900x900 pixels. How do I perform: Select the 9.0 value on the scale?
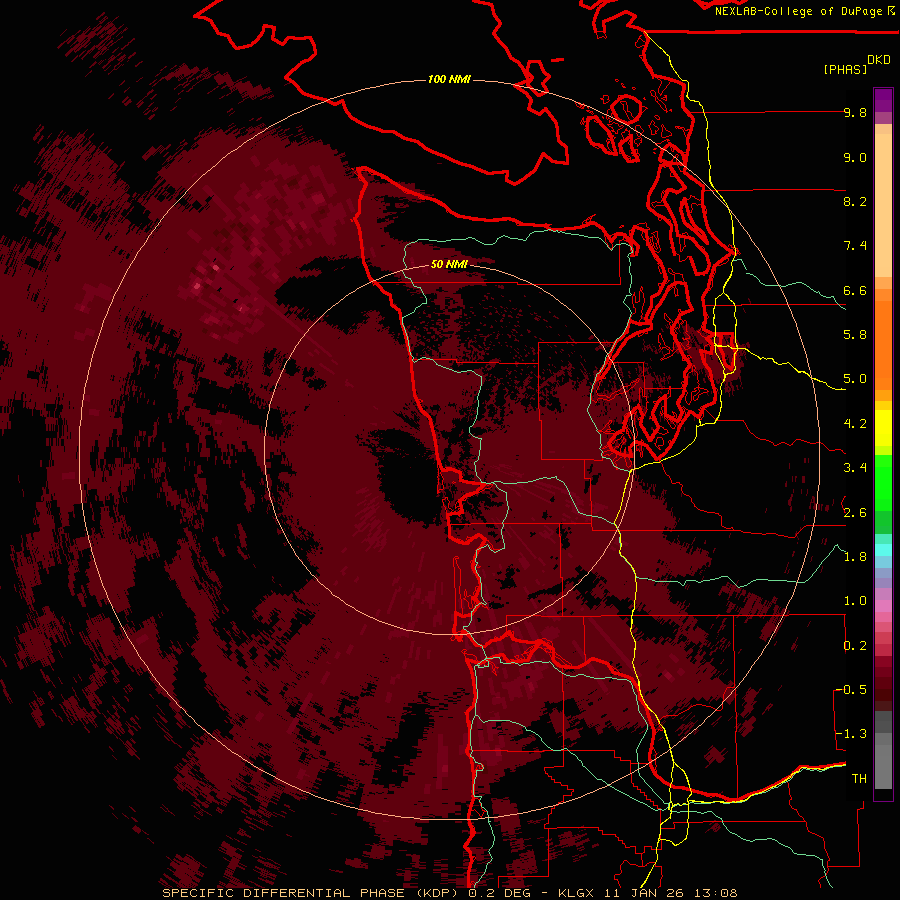[x=855, y=157]
